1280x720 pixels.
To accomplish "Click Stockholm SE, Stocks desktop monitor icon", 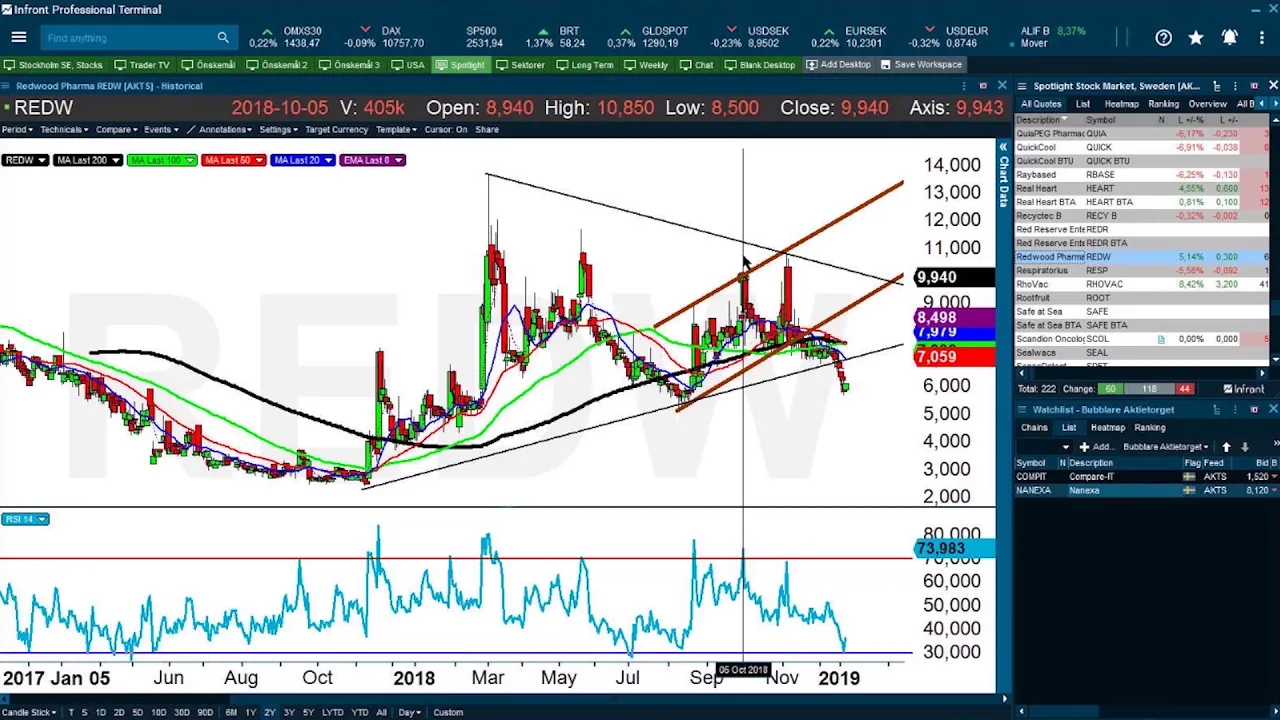I will 9,65.
